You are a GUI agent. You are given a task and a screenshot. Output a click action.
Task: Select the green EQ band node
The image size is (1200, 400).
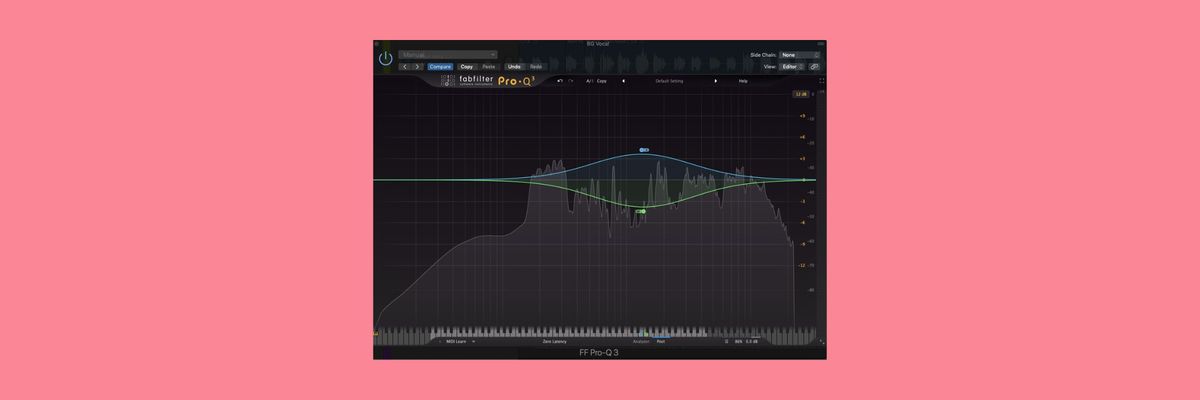pyautogui.click(x=642, y=211)
